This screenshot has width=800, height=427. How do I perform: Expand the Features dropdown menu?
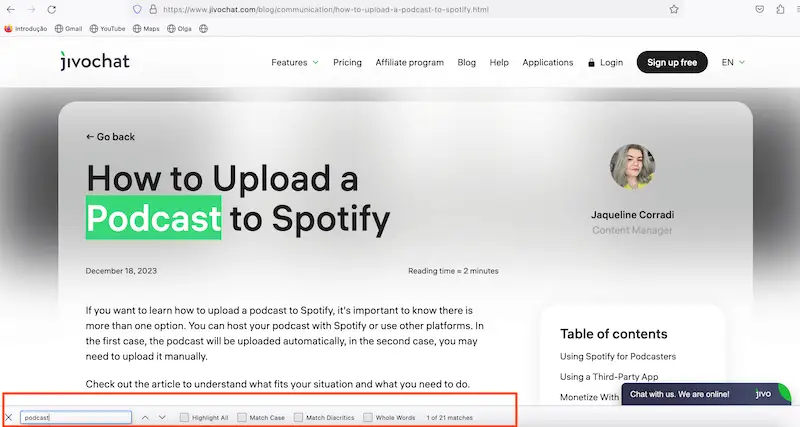(295, 62)
